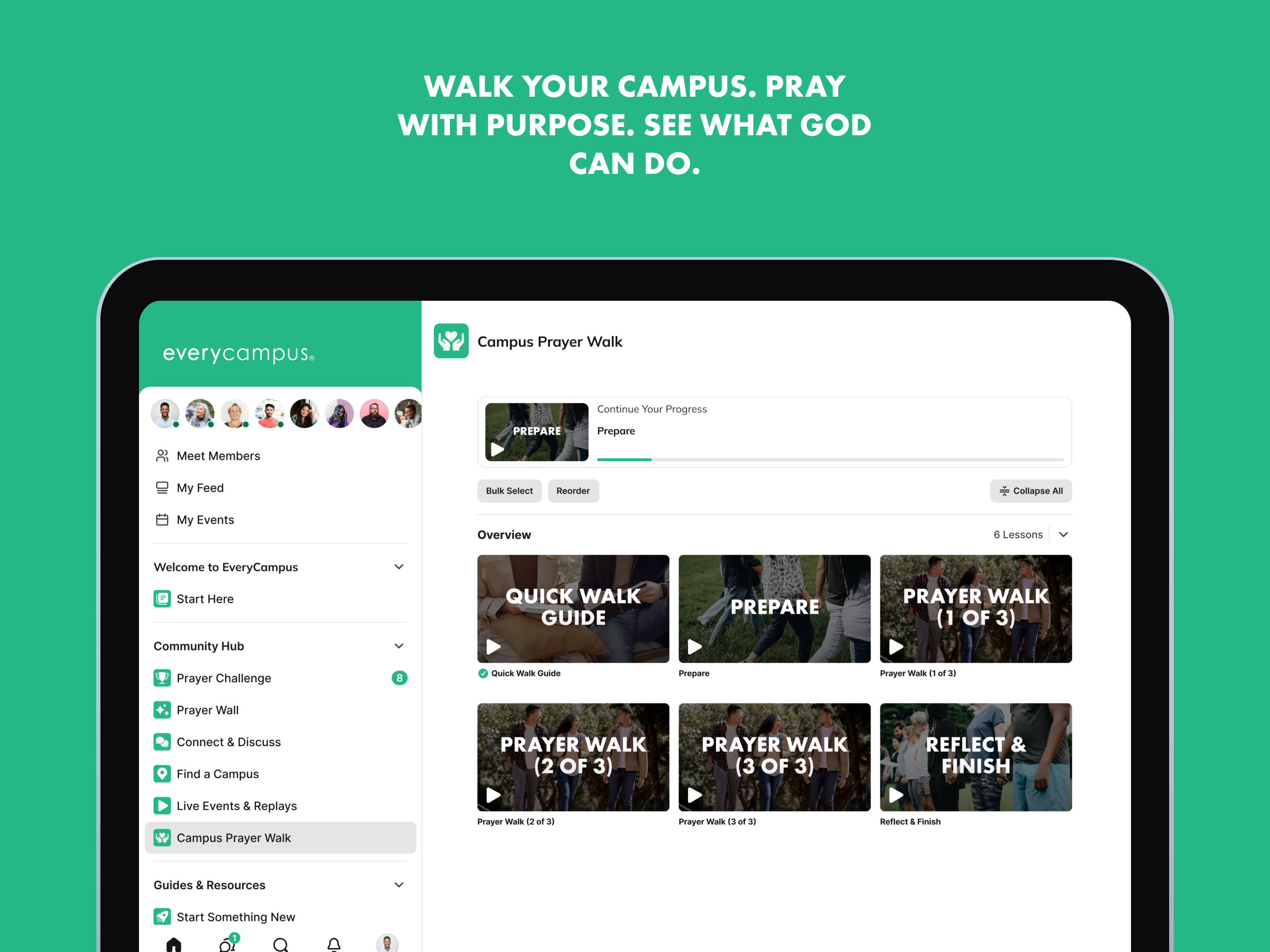The height and width of the screenshot is (952, 1270).
Task: Open notifications bell icon
Action: tap(334, 945)
